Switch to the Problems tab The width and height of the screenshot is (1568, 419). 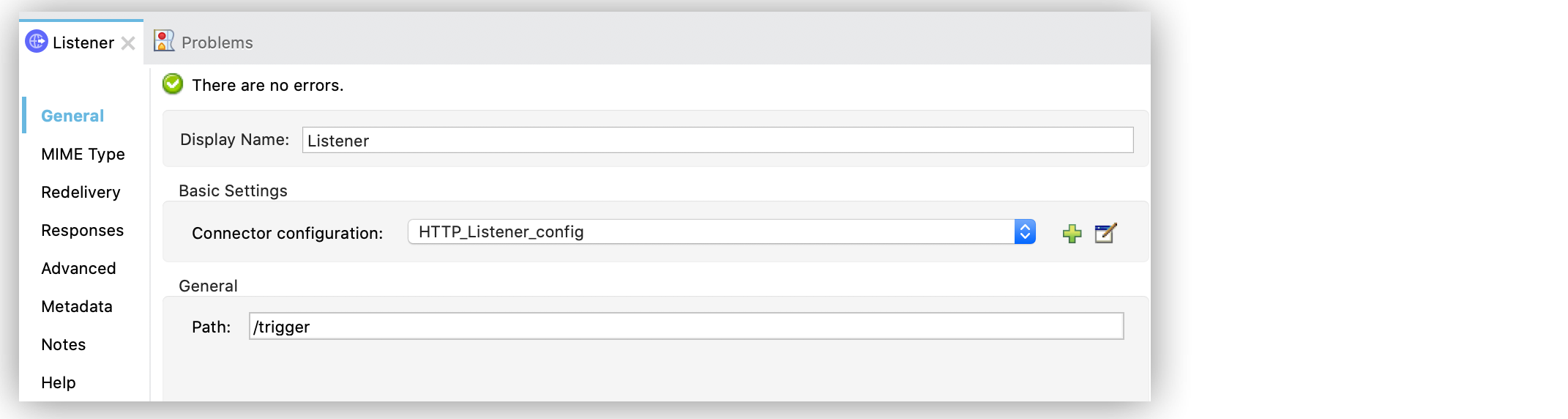[x=217, y=42]
